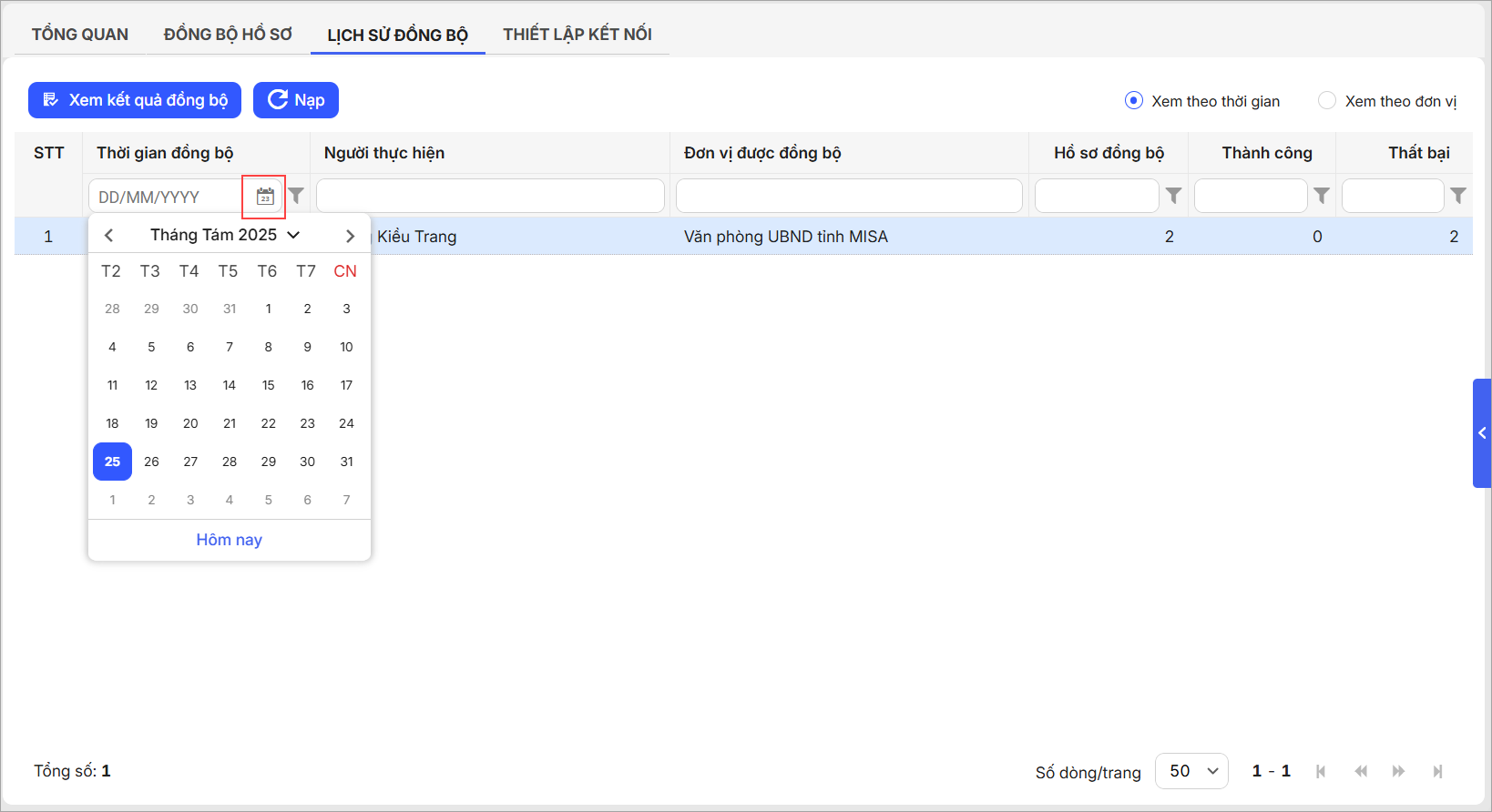This screenshot has width=1492, height=812.
Task: Open the 'THIẾT LẬP KẾT NỐI' tab
Action: tap(577, 35)
